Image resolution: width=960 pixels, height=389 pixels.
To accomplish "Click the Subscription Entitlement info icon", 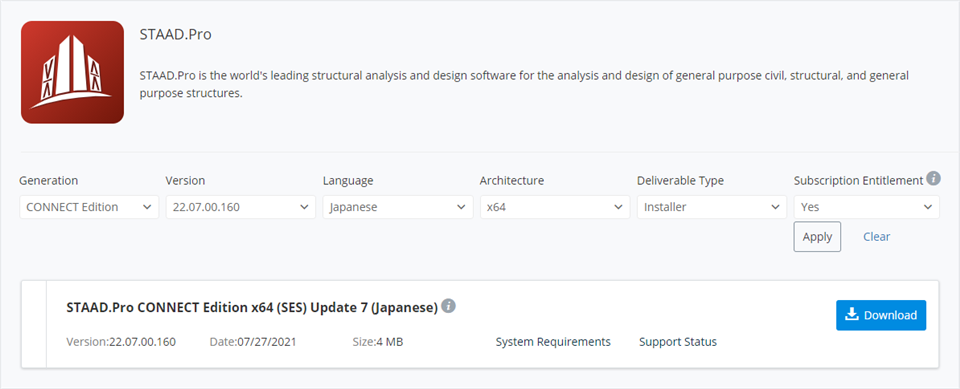I will click(933, 178).
